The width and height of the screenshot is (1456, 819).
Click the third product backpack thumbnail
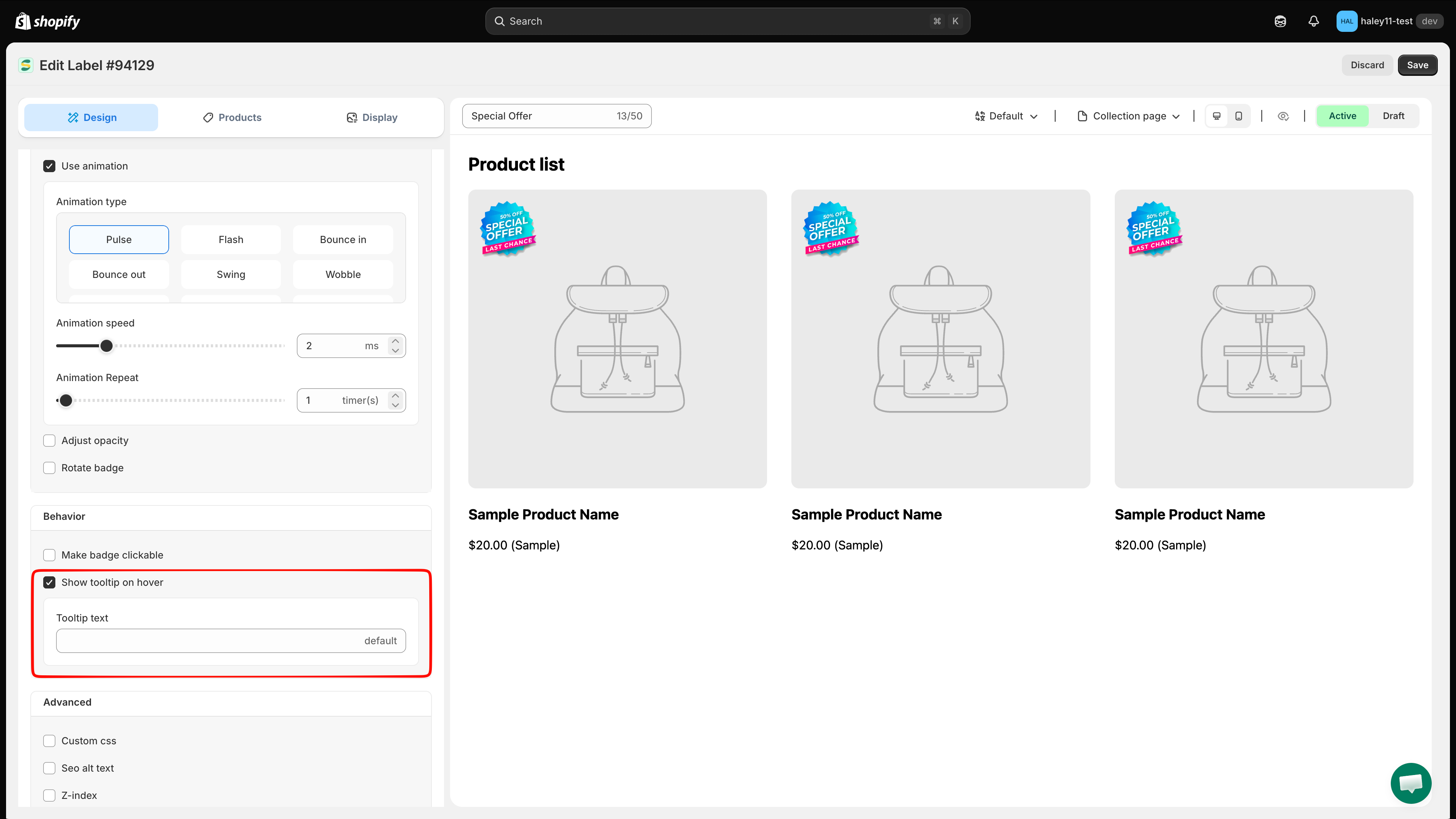coord(1264,339)
